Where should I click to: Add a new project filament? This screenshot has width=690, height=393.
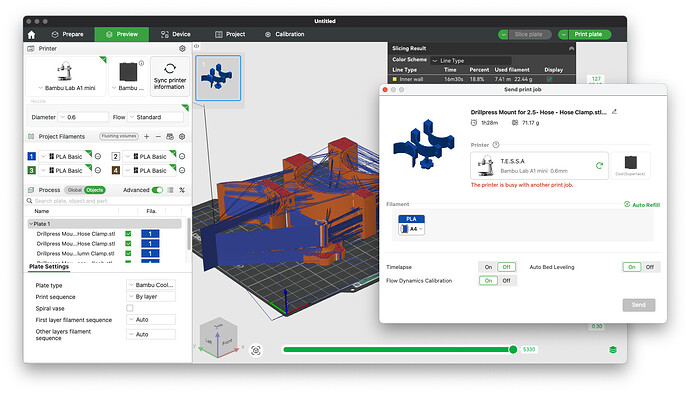(x=147, y=136)
